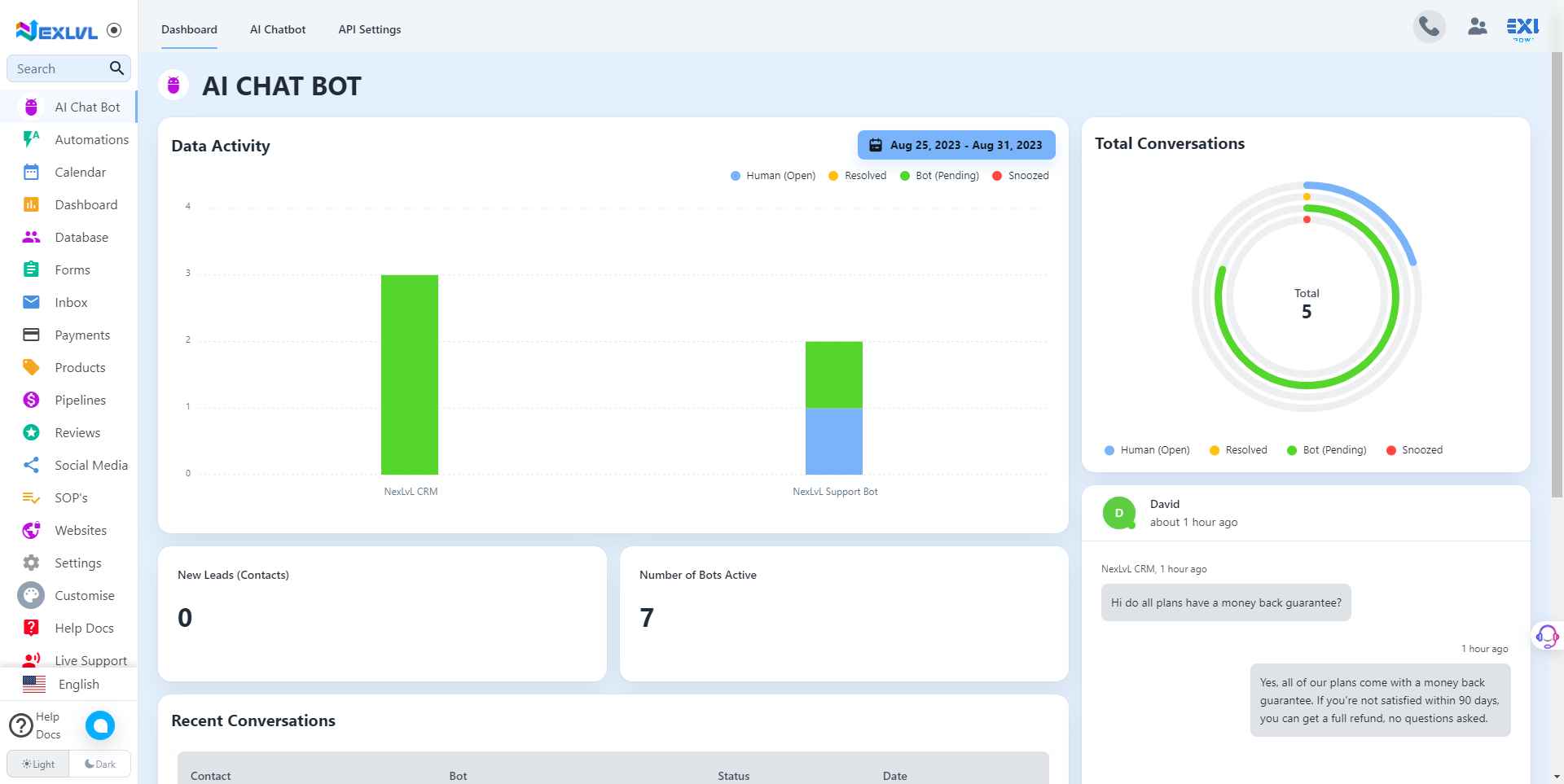Viewport: 1564px width, 784px height.
Task: Click the Live Support icon
Action: (x=31, y=659)
